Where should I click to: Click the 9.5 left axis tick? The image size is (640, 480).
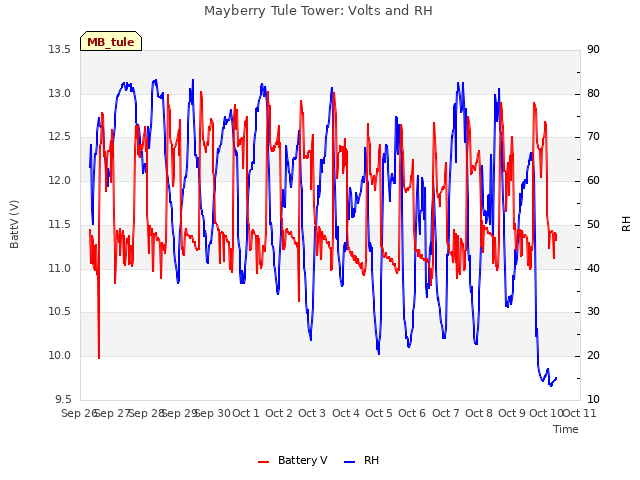tap(63, 399)
